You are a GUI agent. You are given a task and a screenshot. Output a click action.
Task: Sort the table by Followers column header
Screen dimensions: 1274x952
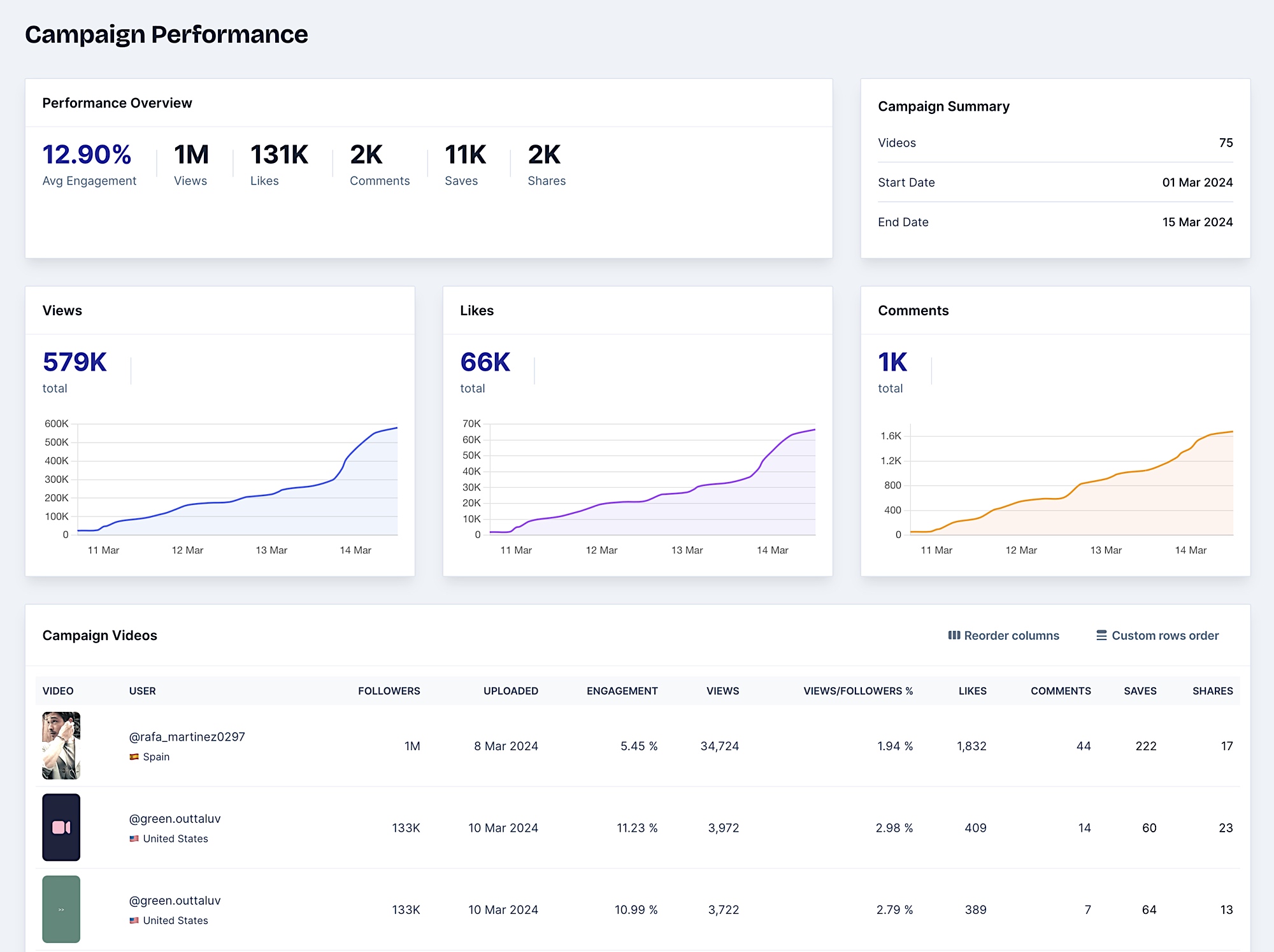pyautogui.click(x=389, y=691)
